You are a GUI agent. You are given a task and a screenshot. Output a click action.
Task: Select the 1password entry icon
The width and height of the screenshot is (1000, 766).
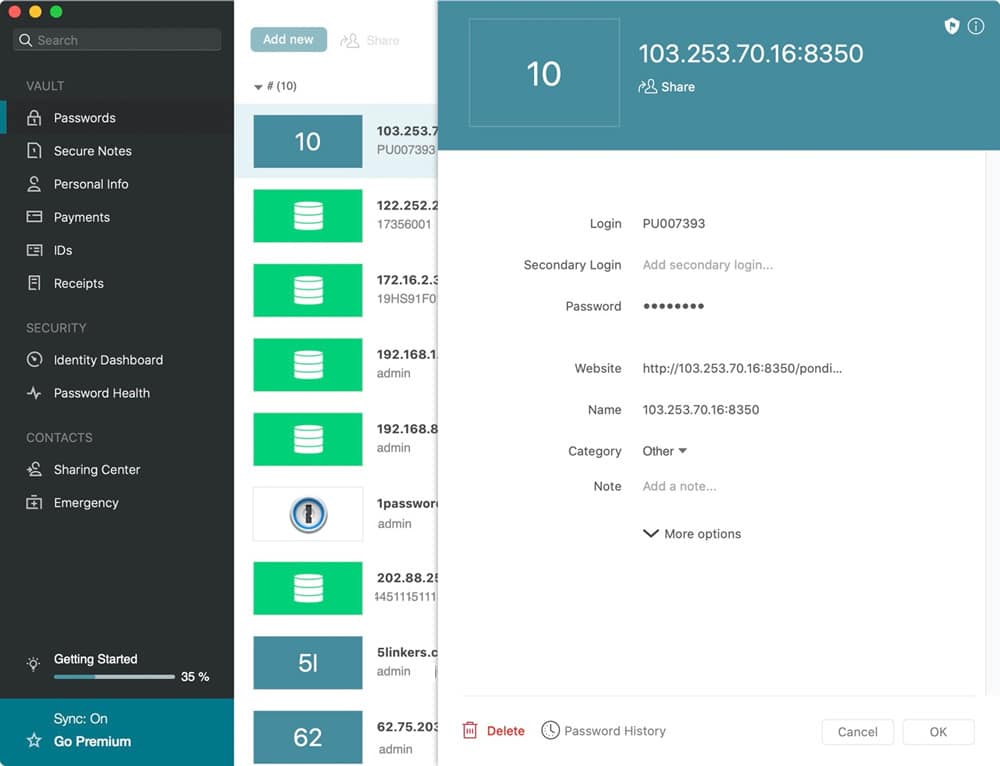(308, 514)
